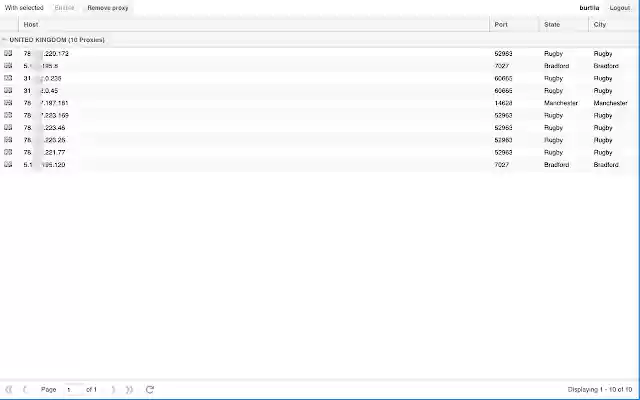Open the With selected menu

(24, 8)
